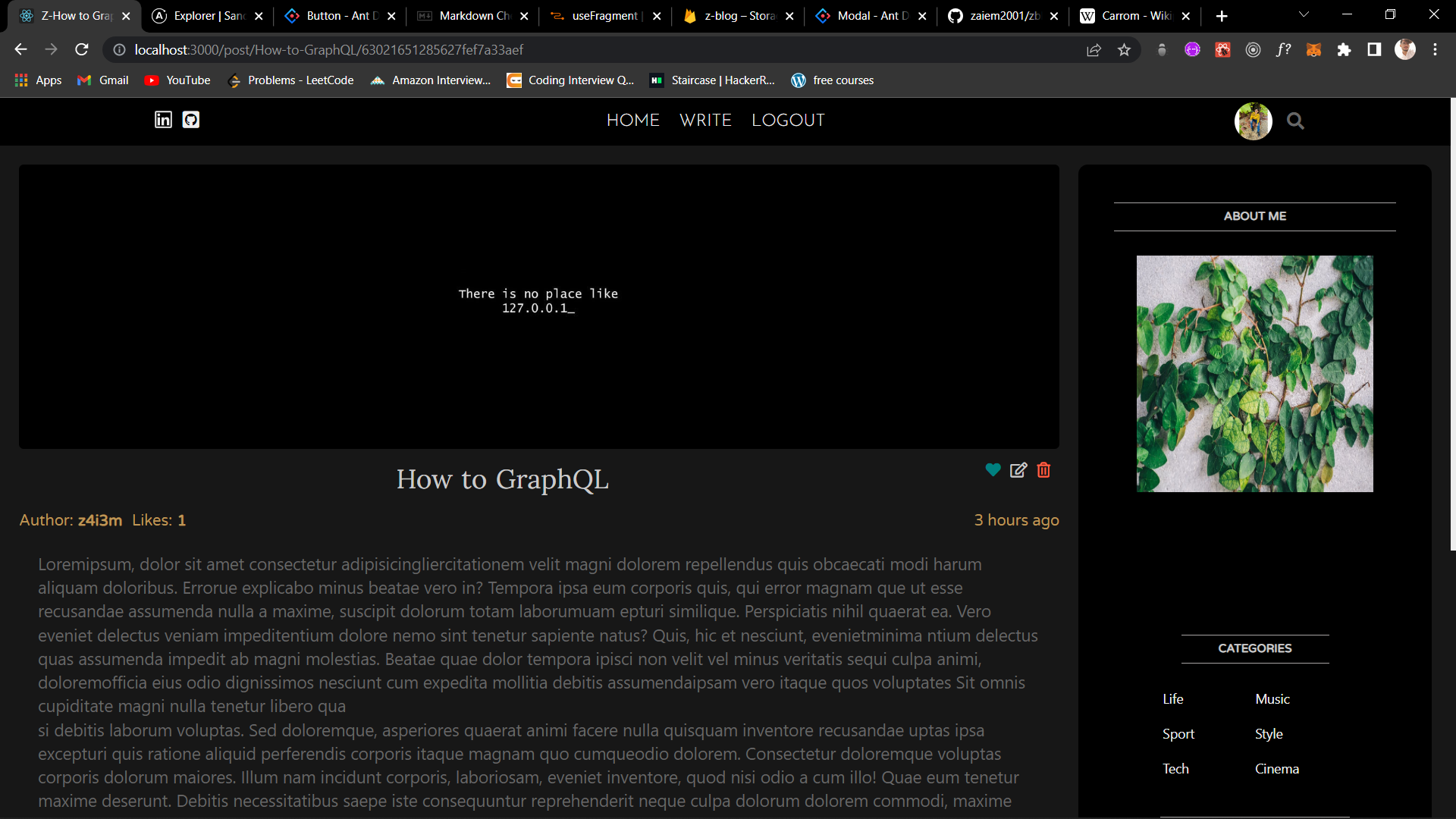Switch to the Markdown Cheatsheet tab
Viewport: 1456px width, 819px height.
pos(472,16)
